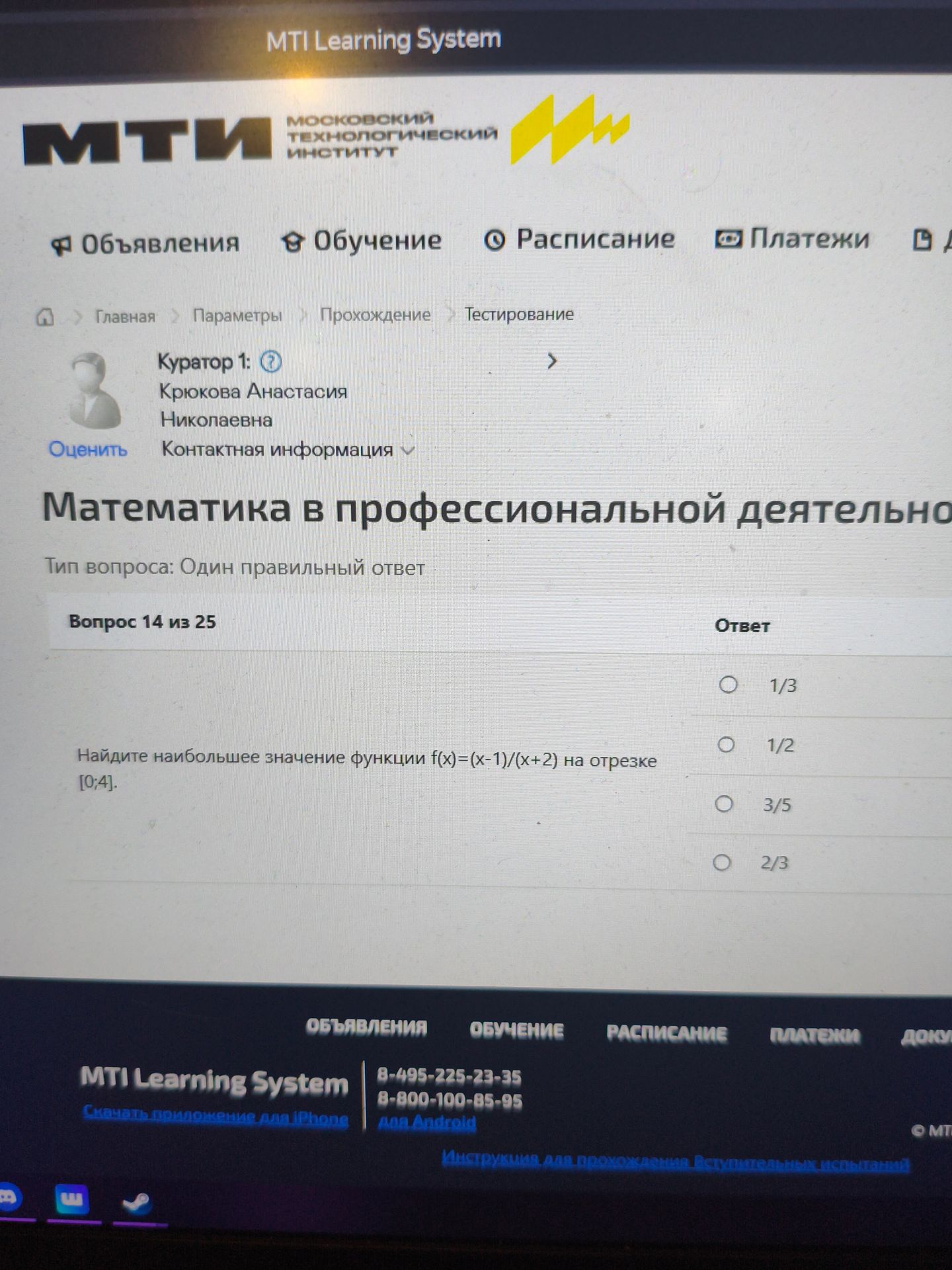
Task: Go to Прохождение in breadcrumbs
Action: [375, 315]
